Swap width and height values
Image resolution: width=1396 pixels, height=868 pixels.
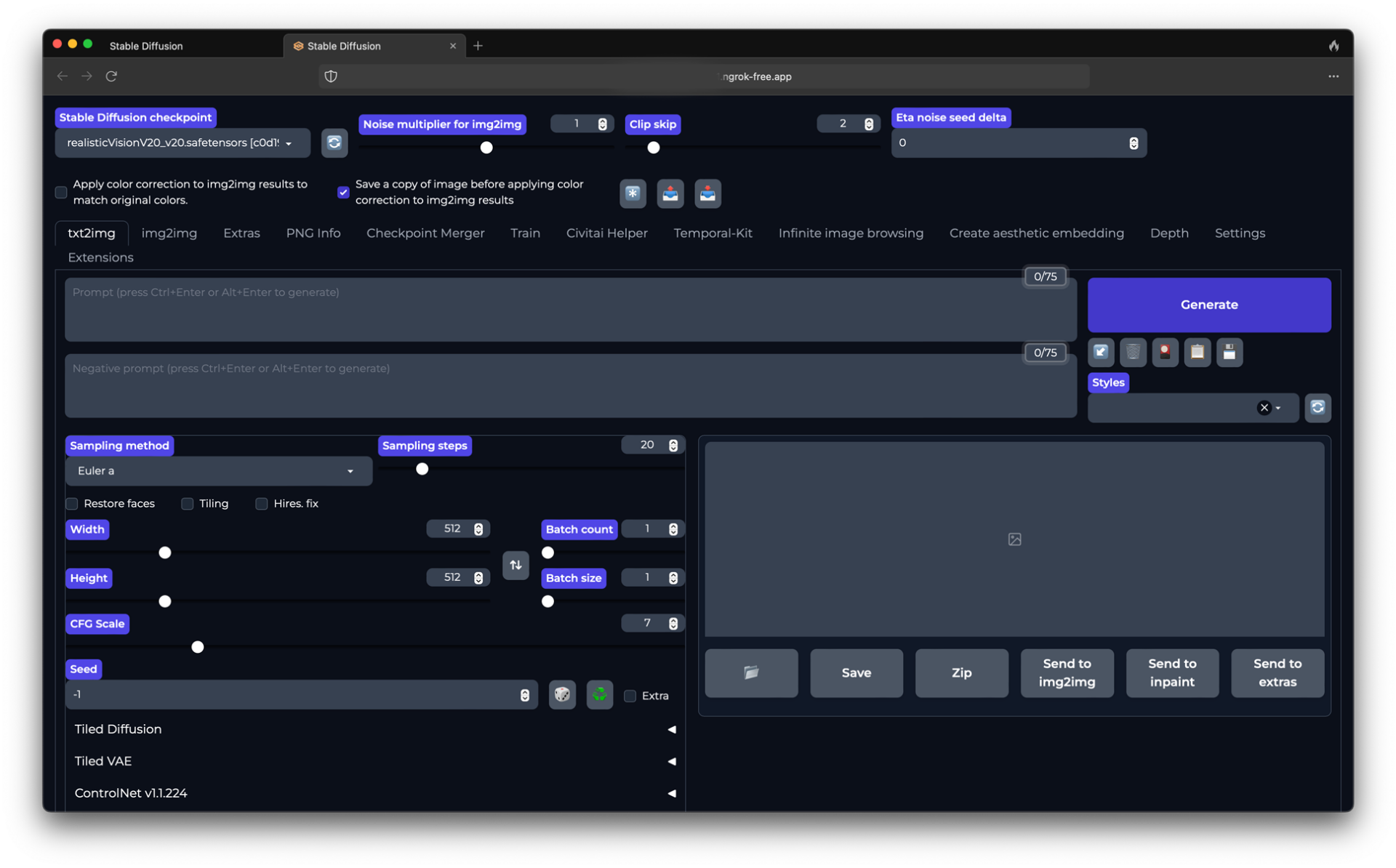tap(516, 565)
